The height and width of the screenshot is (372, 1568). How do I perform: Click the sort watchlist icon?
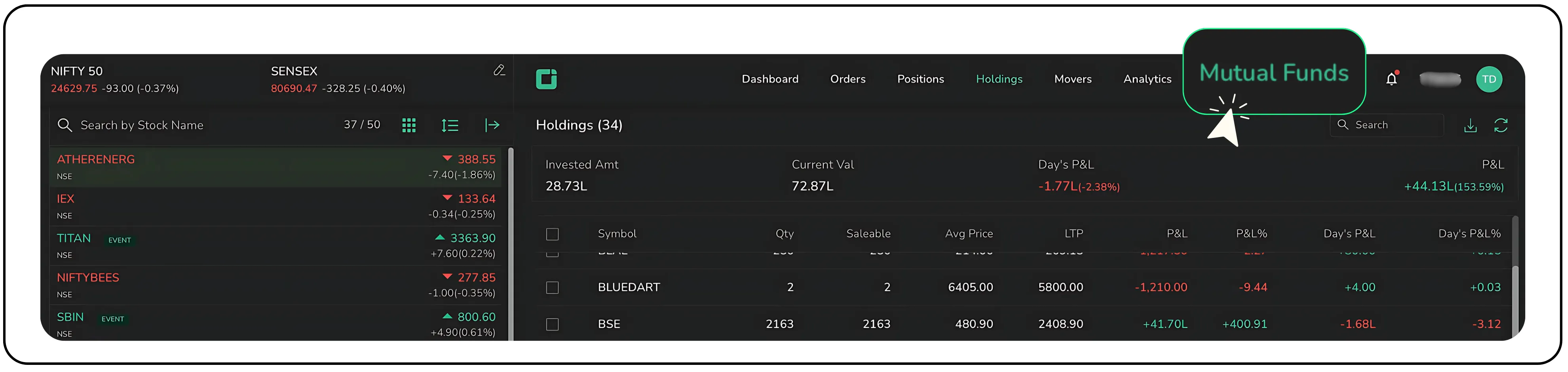(450, 125)
